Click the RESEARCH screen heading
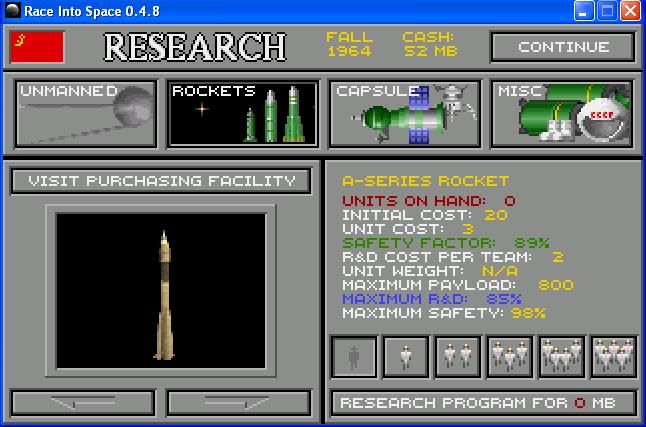646x427 pixels. pos(195,47)
